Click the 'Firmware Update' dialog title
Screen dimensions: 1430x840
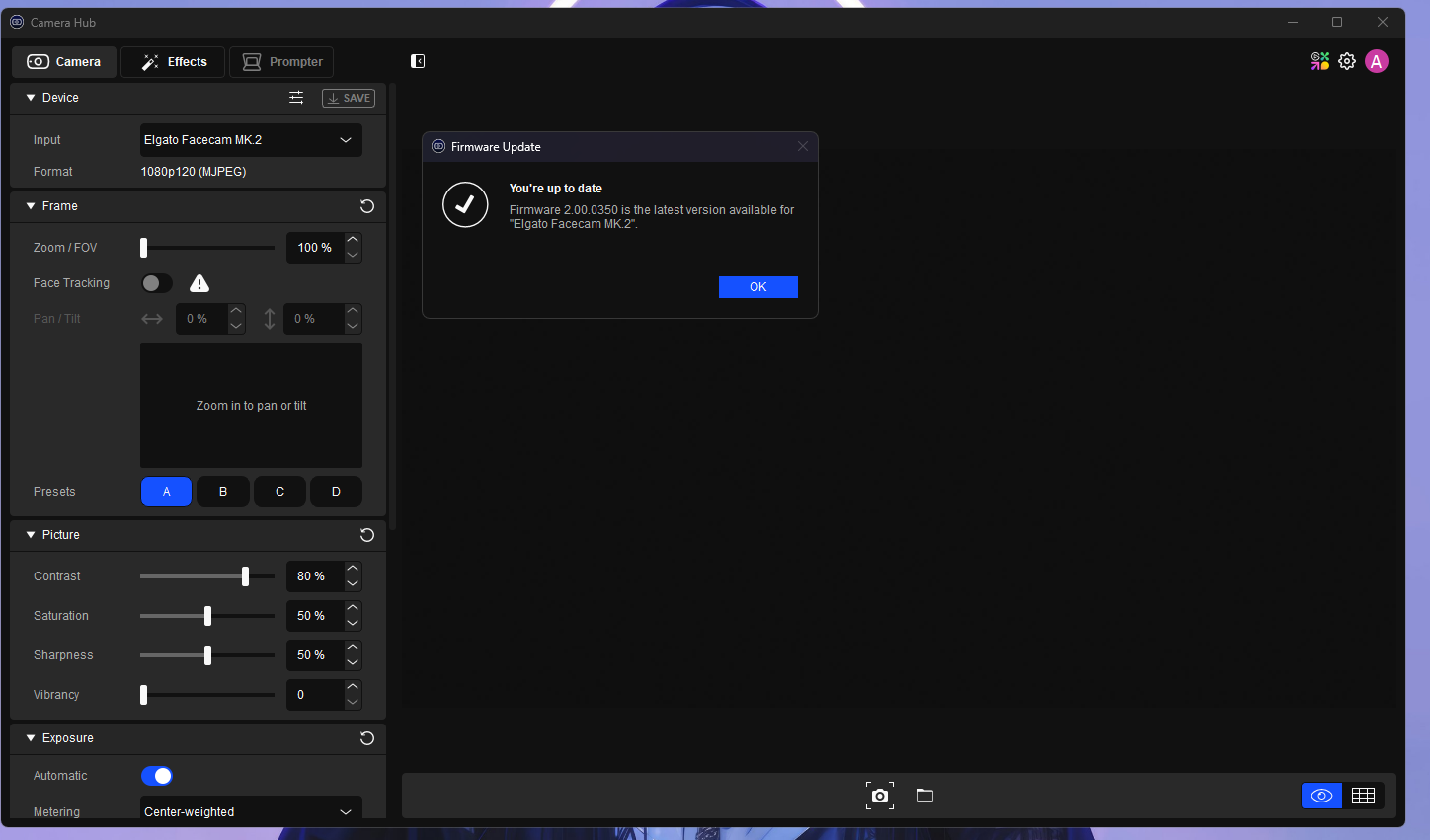point(496,147)
